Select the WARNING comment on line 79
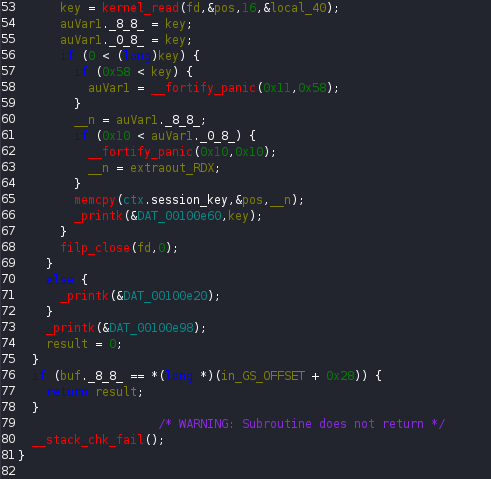 302,424
